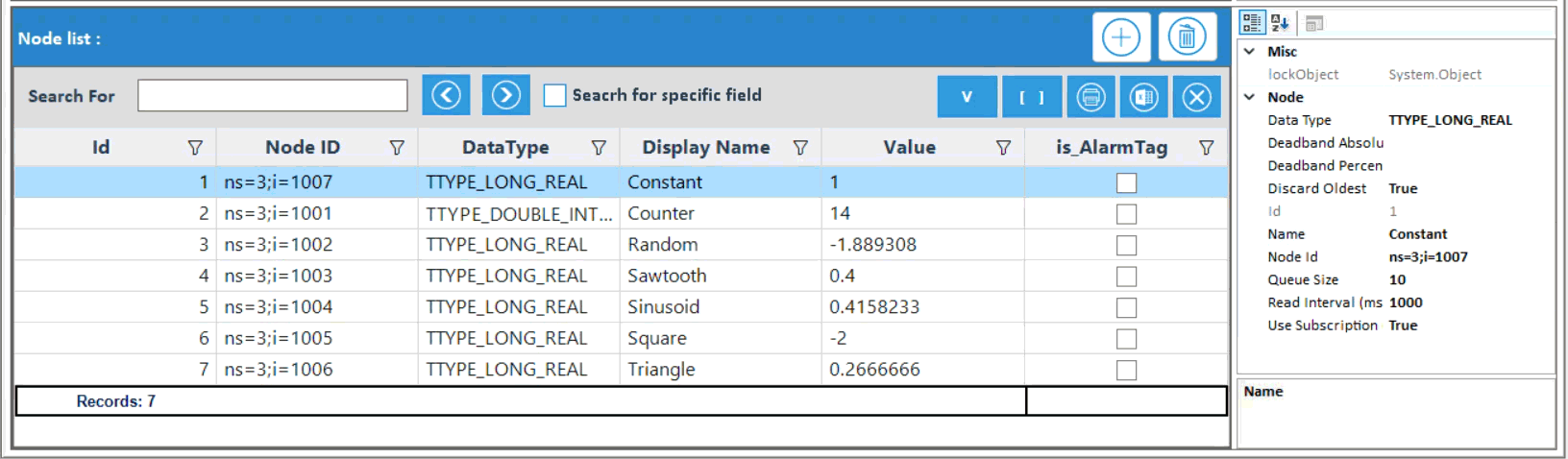Screen dimensions: 1568x459
Task: Collapse the Misc property category
Action: (1250, 52)
